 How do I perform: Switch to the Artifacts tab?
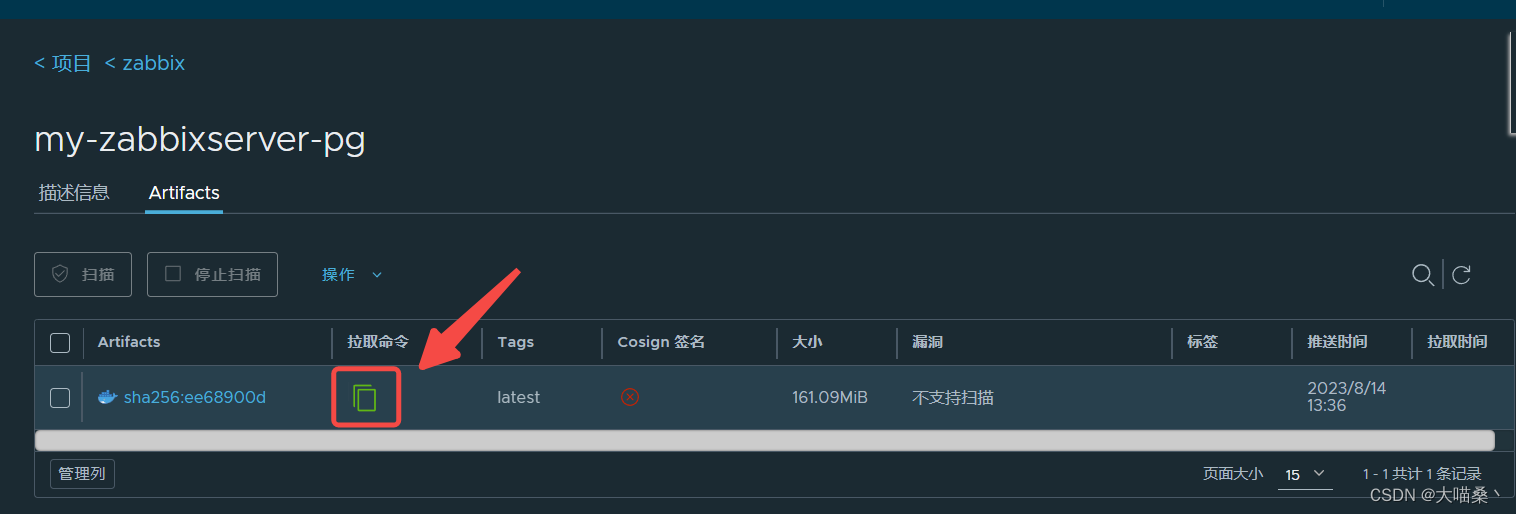click(184, 193)
